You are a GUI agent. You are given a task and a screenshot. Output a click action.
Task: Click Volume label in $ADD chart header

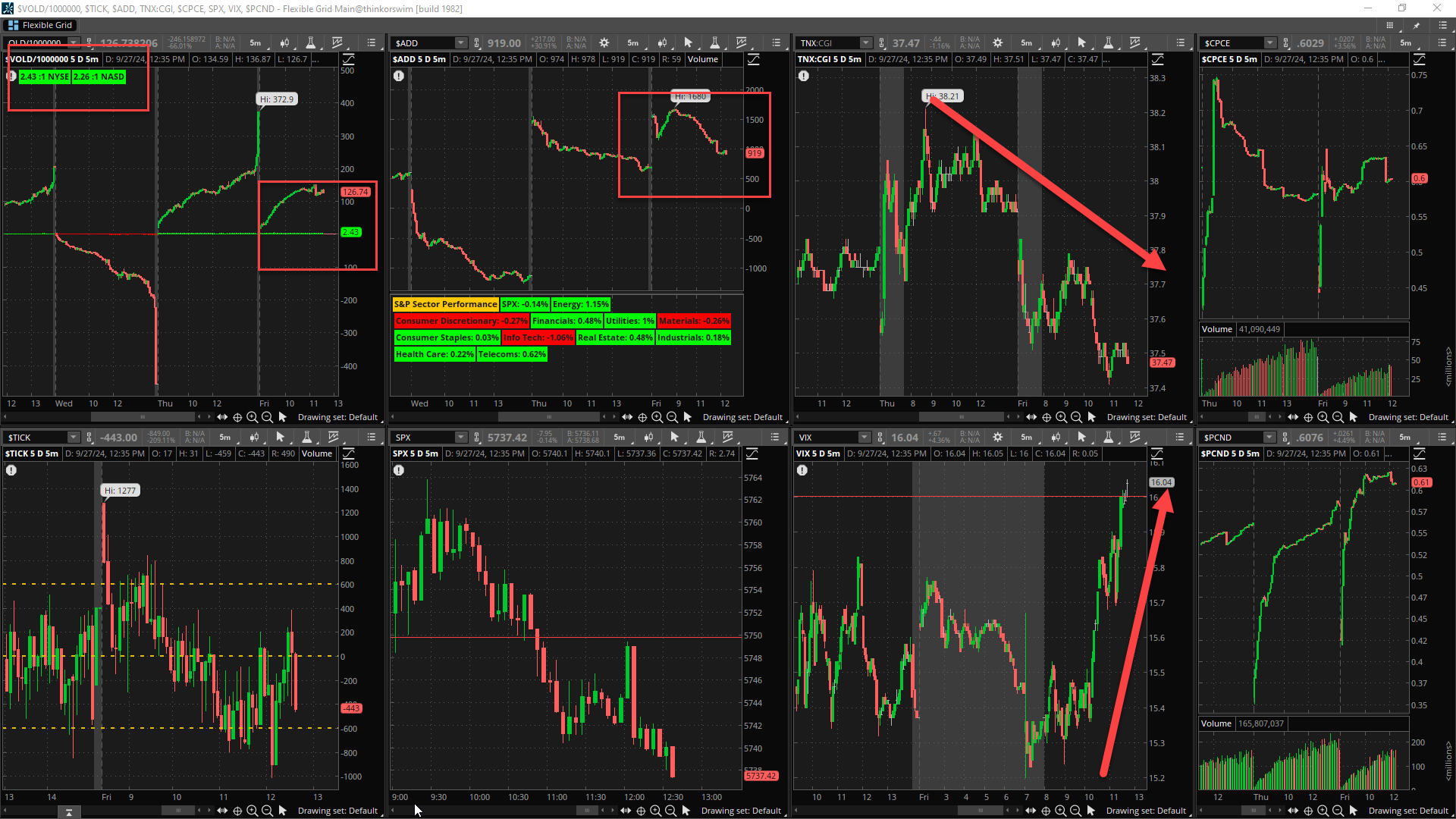703,59
